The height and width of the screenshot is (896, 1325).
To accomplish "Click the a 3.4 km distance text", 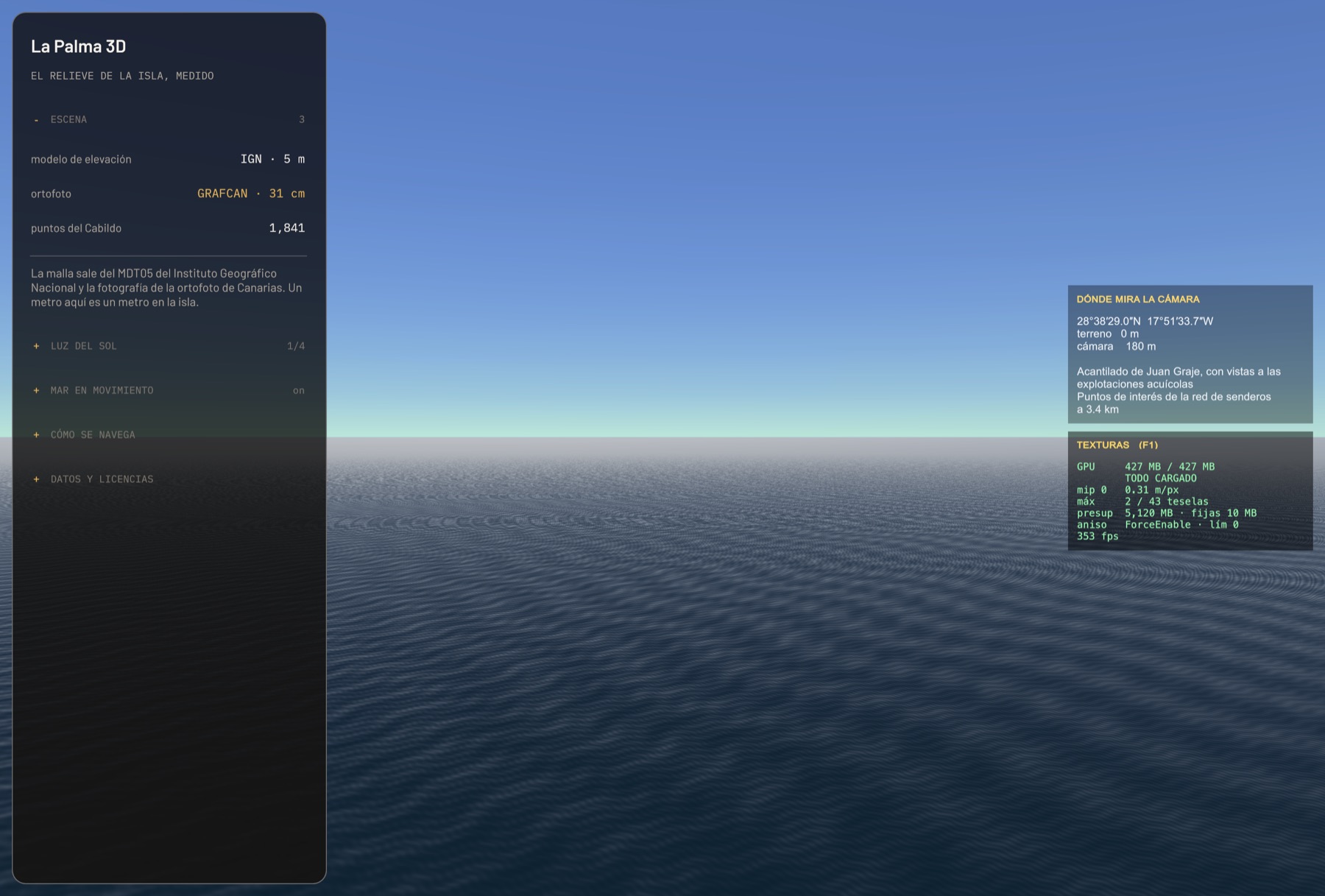I will [1098, 409].
